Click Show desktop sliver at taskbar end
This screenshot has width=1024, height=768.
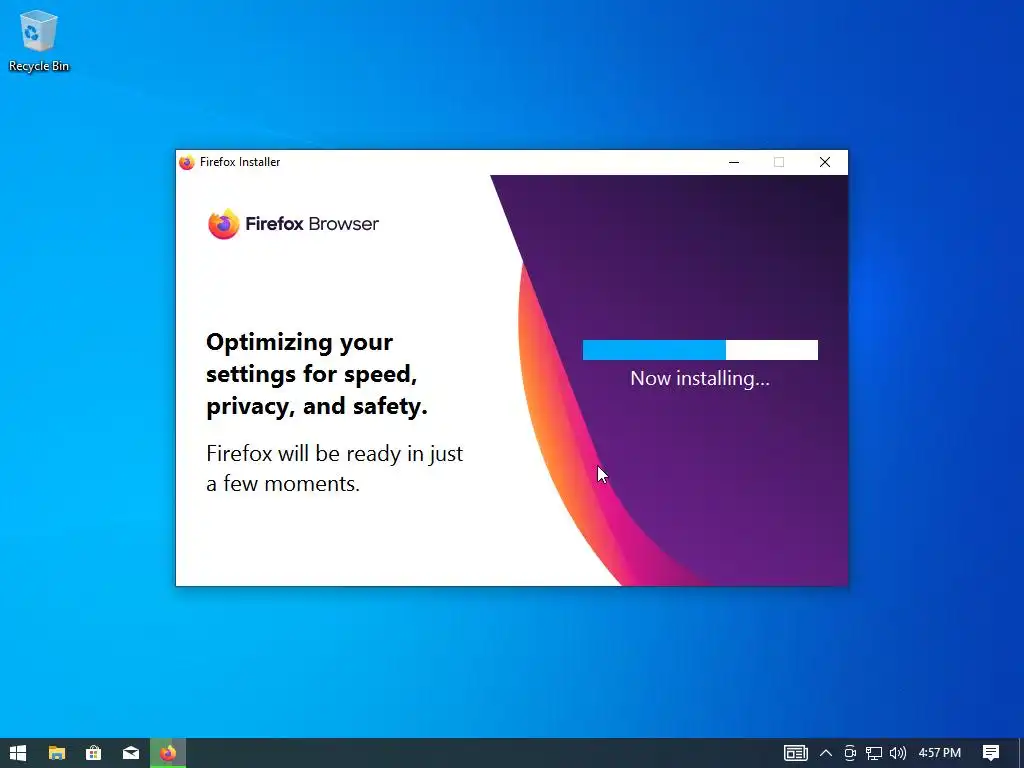(1021, 753)
